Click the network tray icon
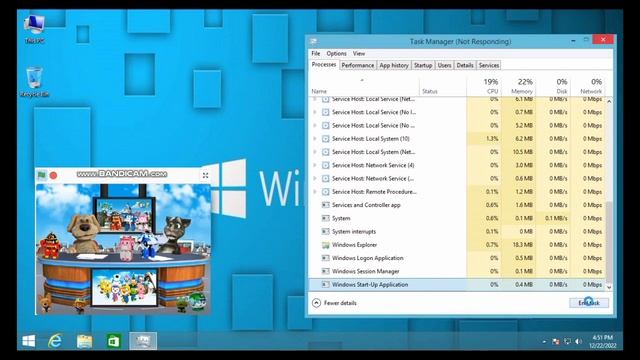Image resolution: width=640 pixels, height=360 pixels. pyautogui.click(x=567, y=342)
